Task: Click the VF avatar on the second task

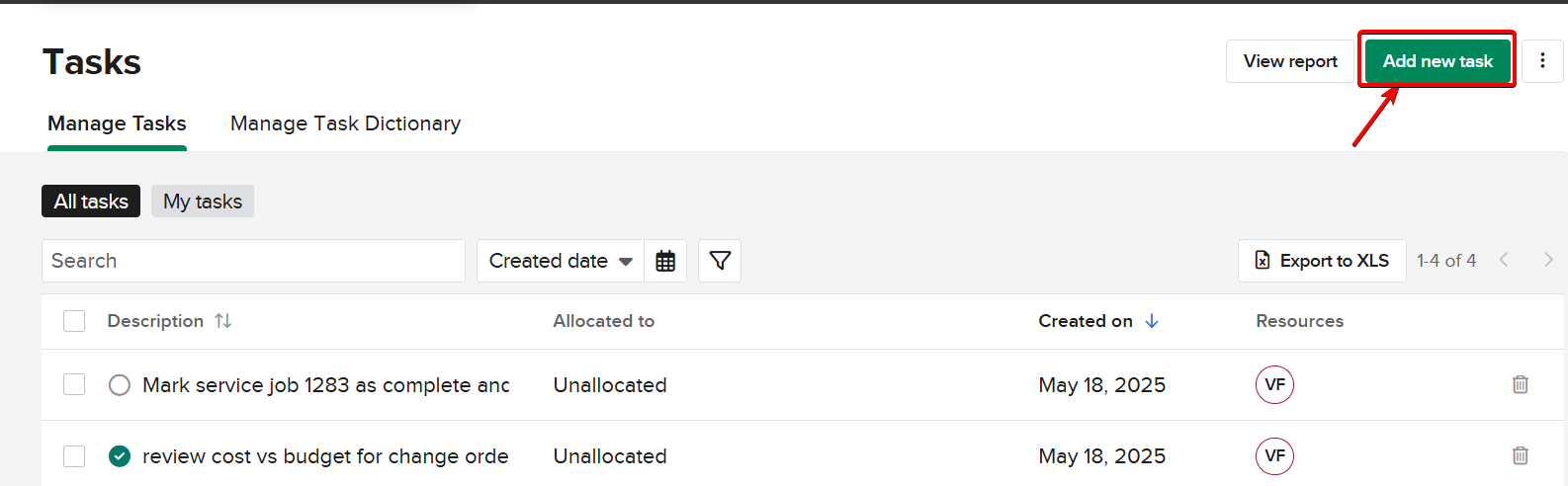Action: coord(1274,455)
